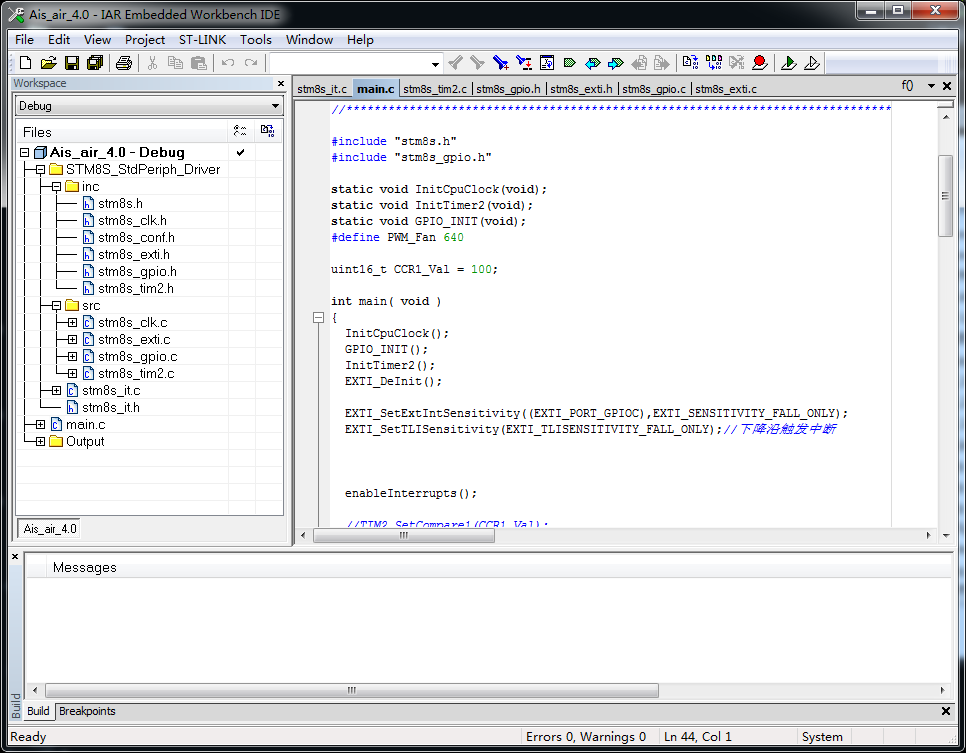Click the Paste clipboard icon
Viewport: 966px width, 753px height.
click(198, 63)
